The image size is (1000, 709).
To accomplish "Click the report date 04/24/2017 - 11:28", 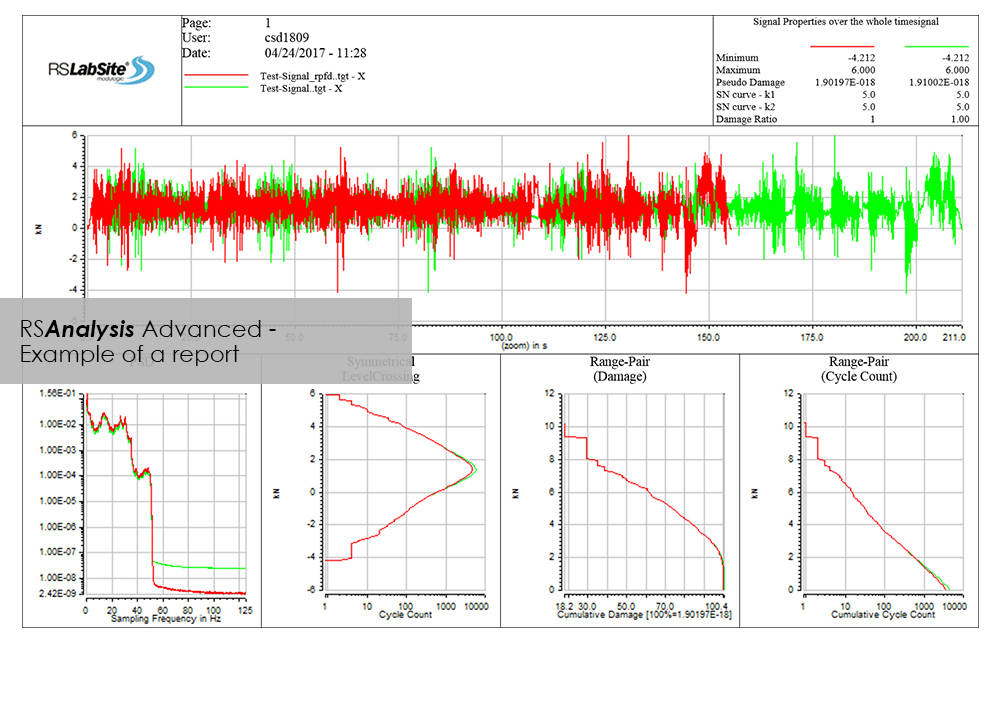I will pyautogui.click(x=315, y=52).
